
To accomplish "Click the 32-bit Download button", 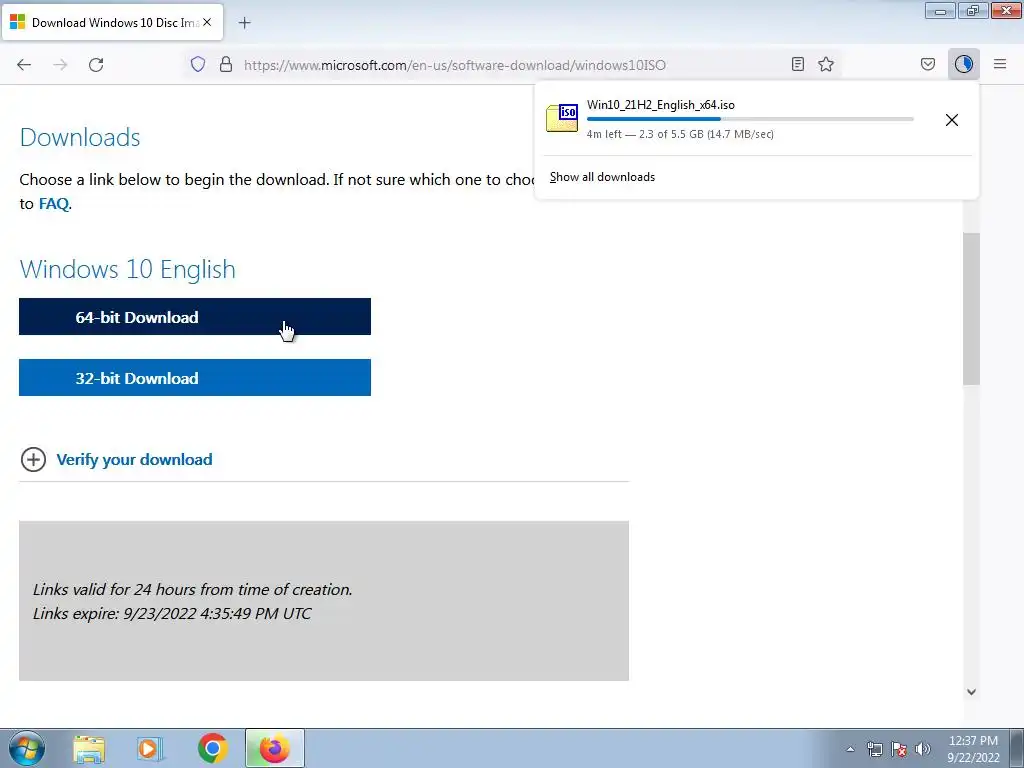I will pos(195,377).
